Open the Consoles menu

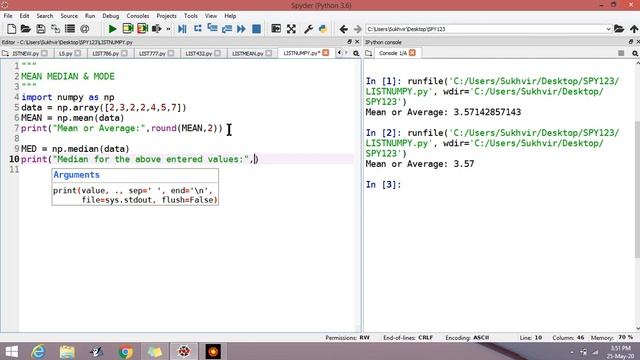click(x=138, y=16)
